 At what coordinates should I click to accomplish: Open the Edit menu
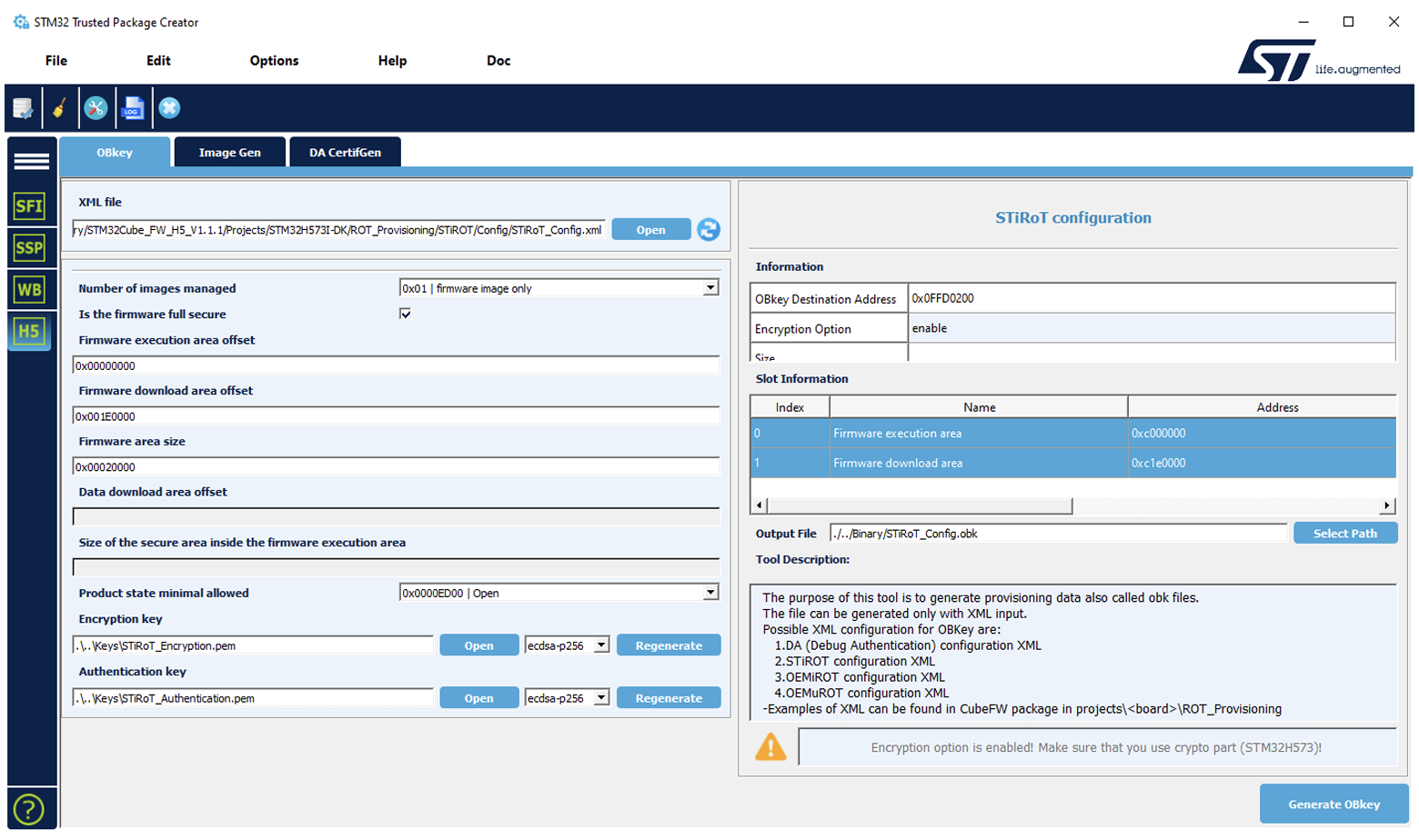(x=158, y=61)
